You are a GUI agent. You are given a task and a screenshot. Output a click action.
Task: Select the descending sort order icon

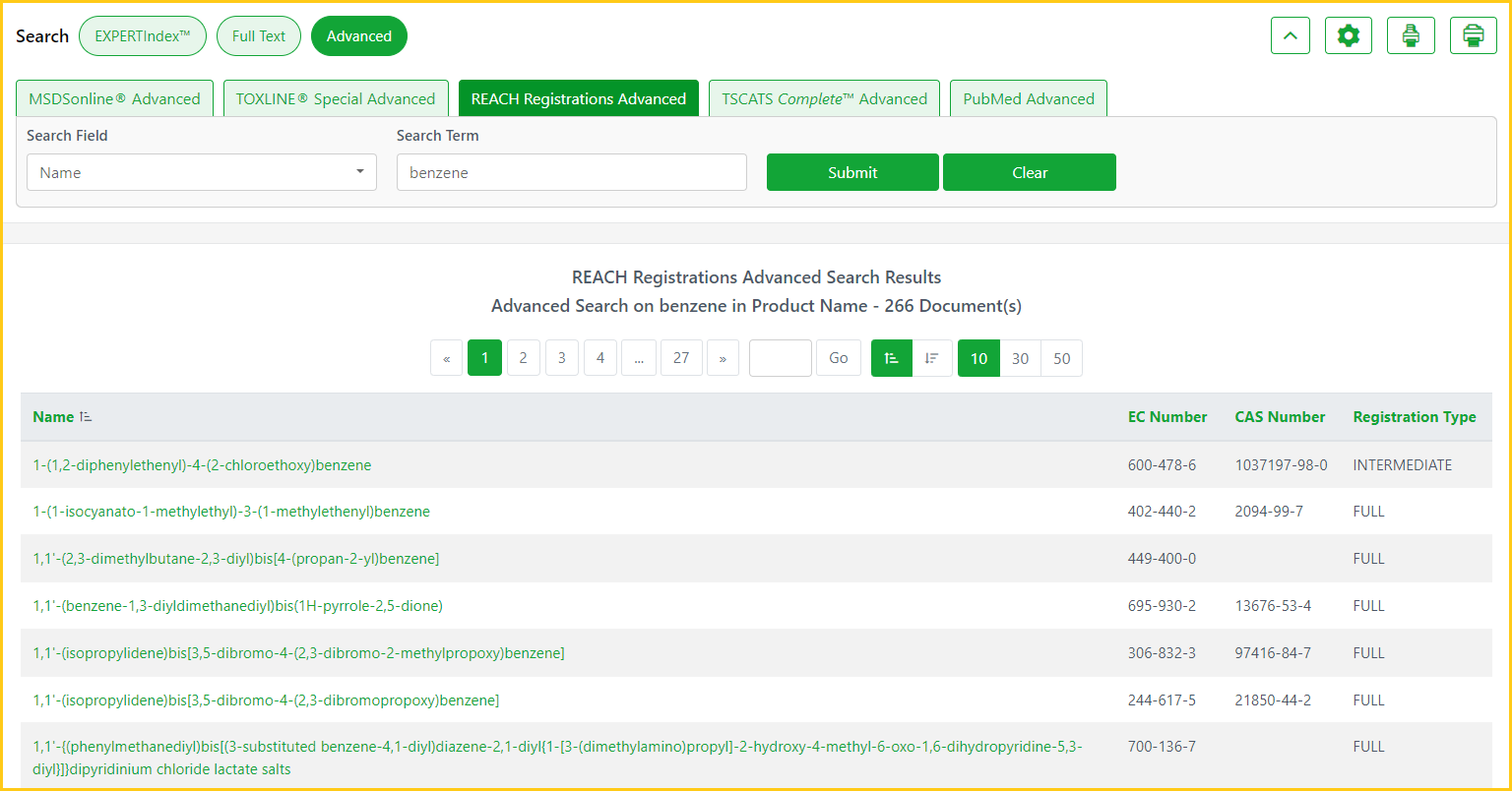point(932,358)
